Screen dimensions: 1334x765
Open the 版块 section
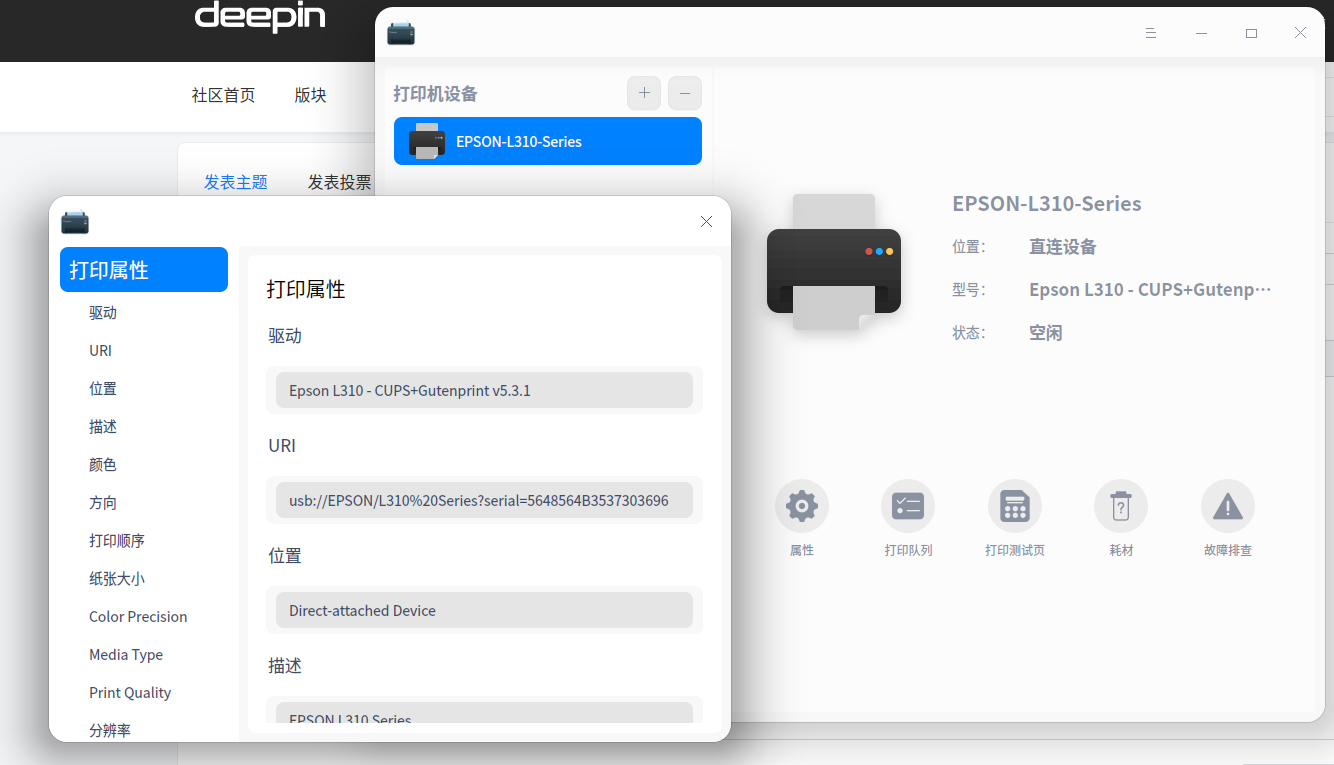tap(309, 95)
